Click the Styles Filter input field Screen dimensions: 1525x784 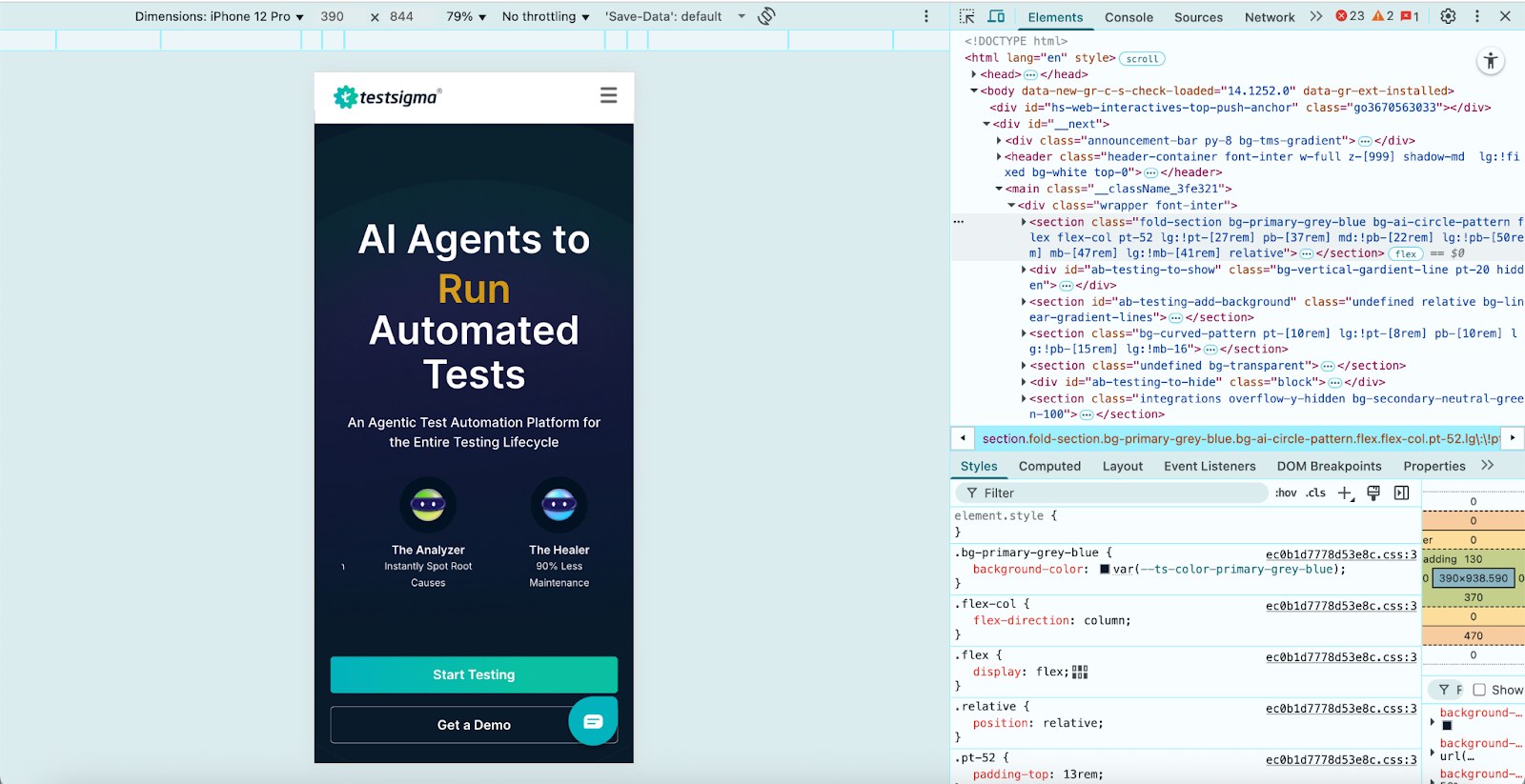tap(1111, 493)
